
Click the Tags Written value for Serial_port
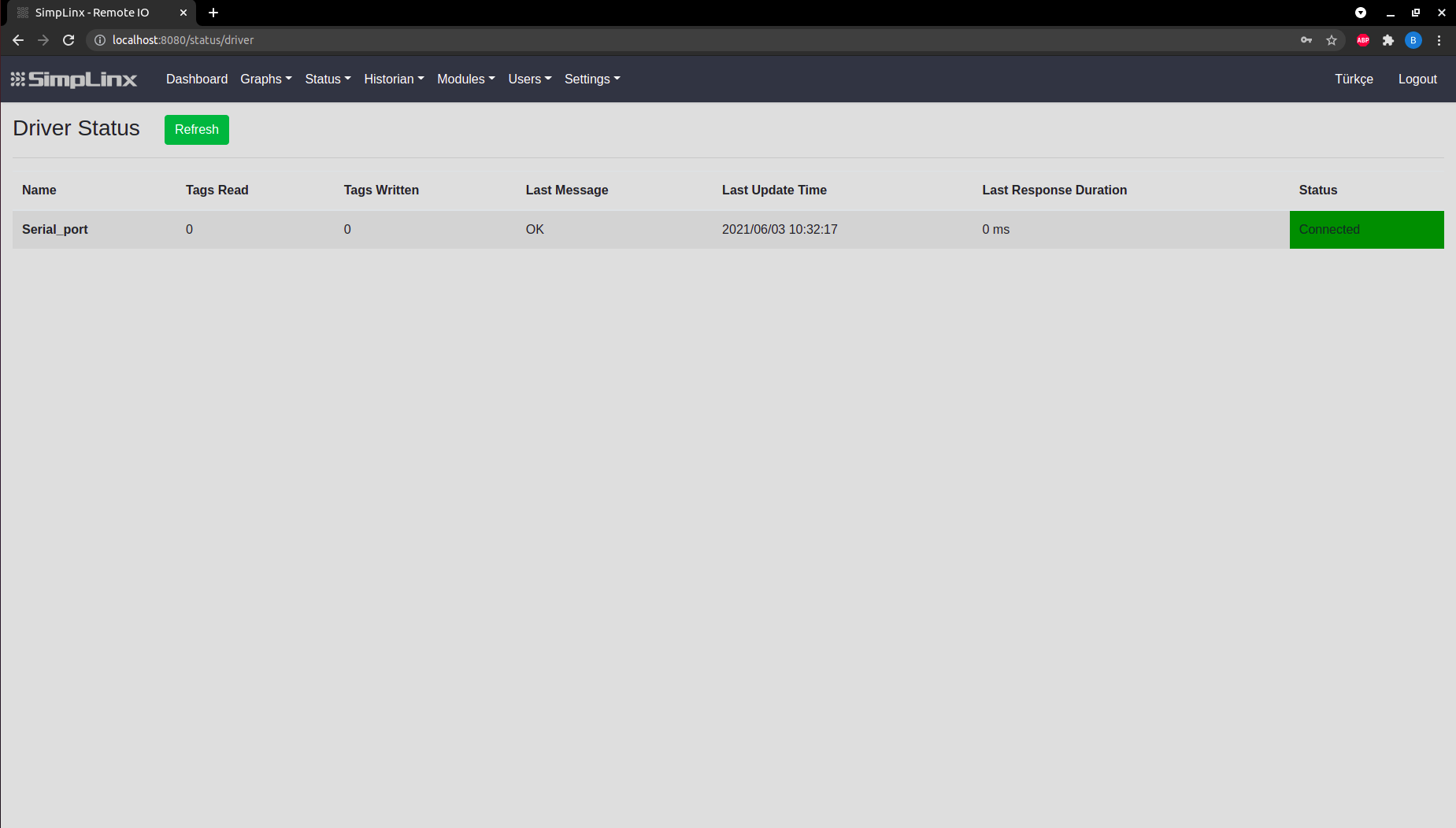[x=347, y=230]
